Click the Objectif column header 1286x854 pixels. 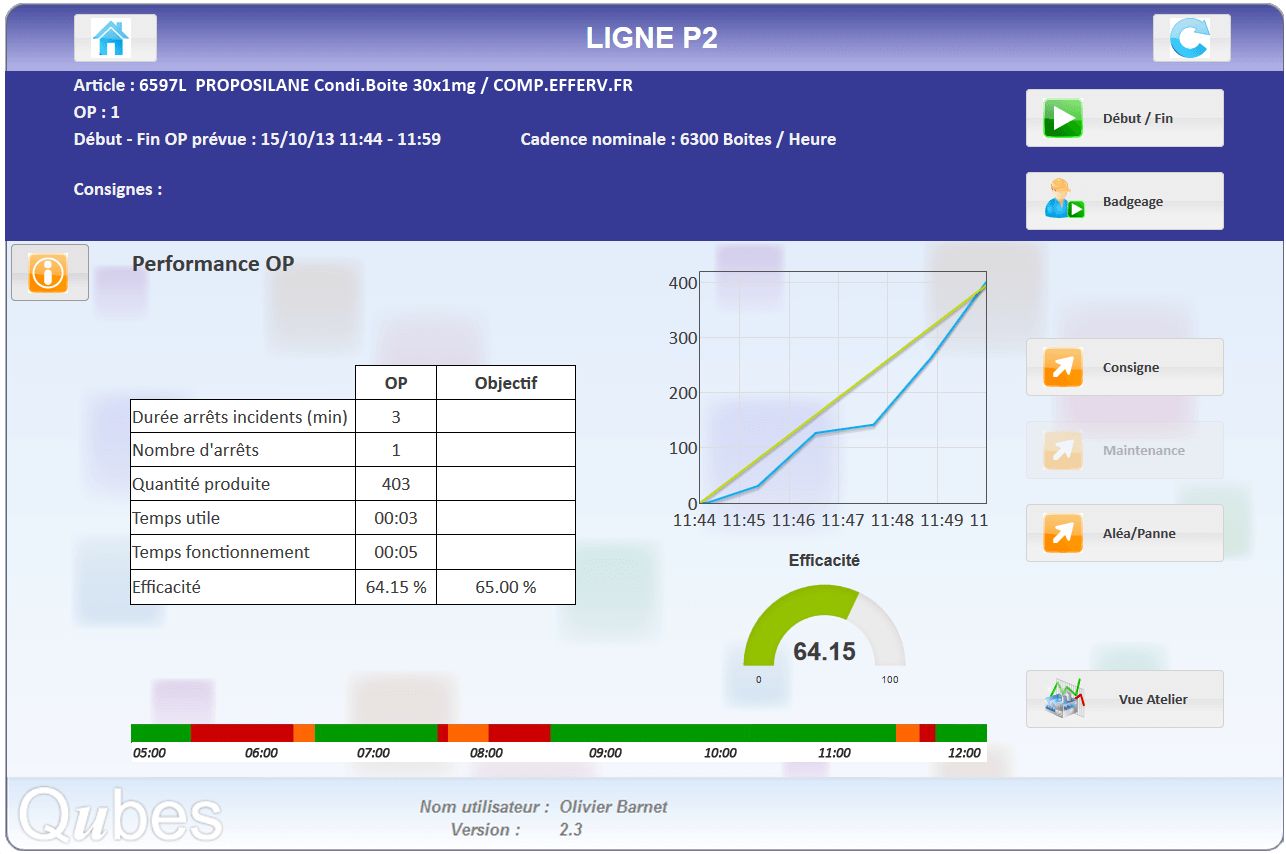[x=506, y=383]
